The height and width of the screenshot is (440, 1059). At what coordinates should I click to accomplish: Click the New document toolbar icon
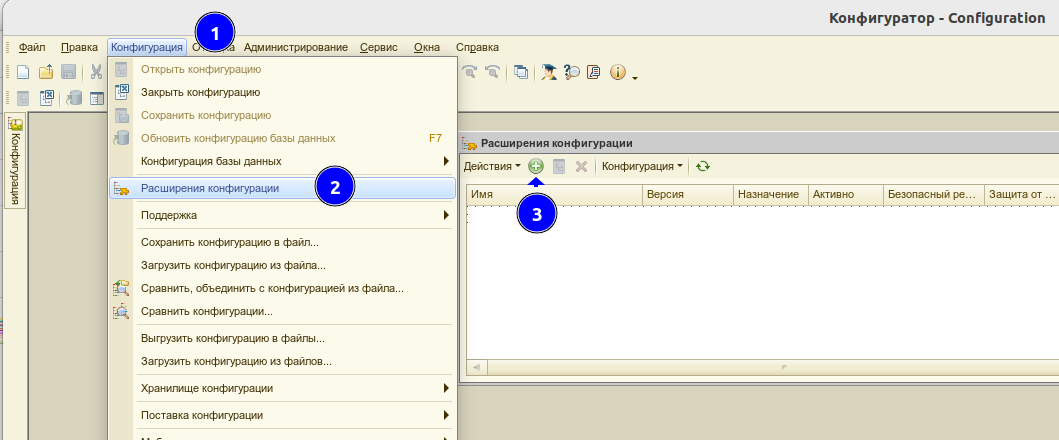point(23,72)
